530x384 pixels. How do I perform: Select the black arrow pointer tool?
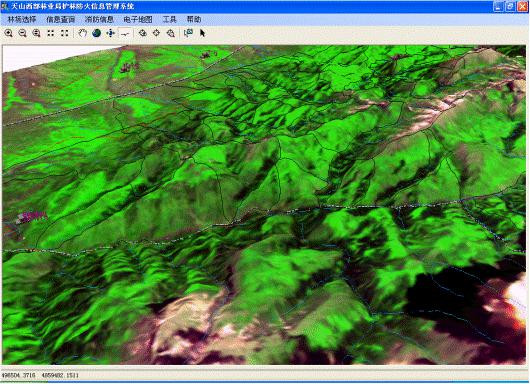(x=202, y=33)
